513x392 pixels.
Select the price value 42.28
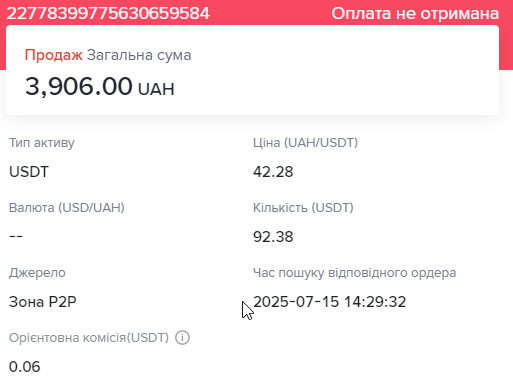[273, 172]
